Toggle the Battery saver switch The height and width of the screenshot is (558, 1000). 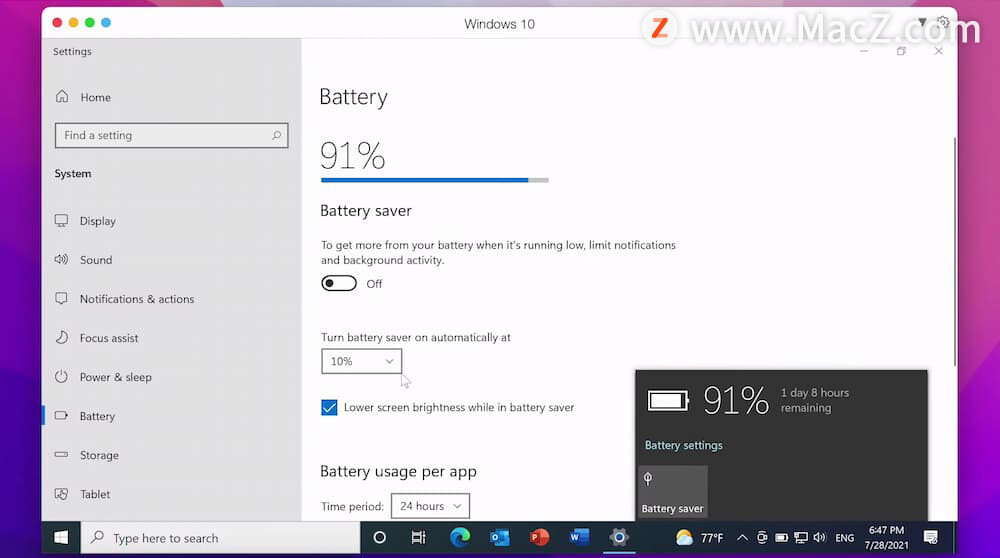pyautogui.click(x=339, y=283)
